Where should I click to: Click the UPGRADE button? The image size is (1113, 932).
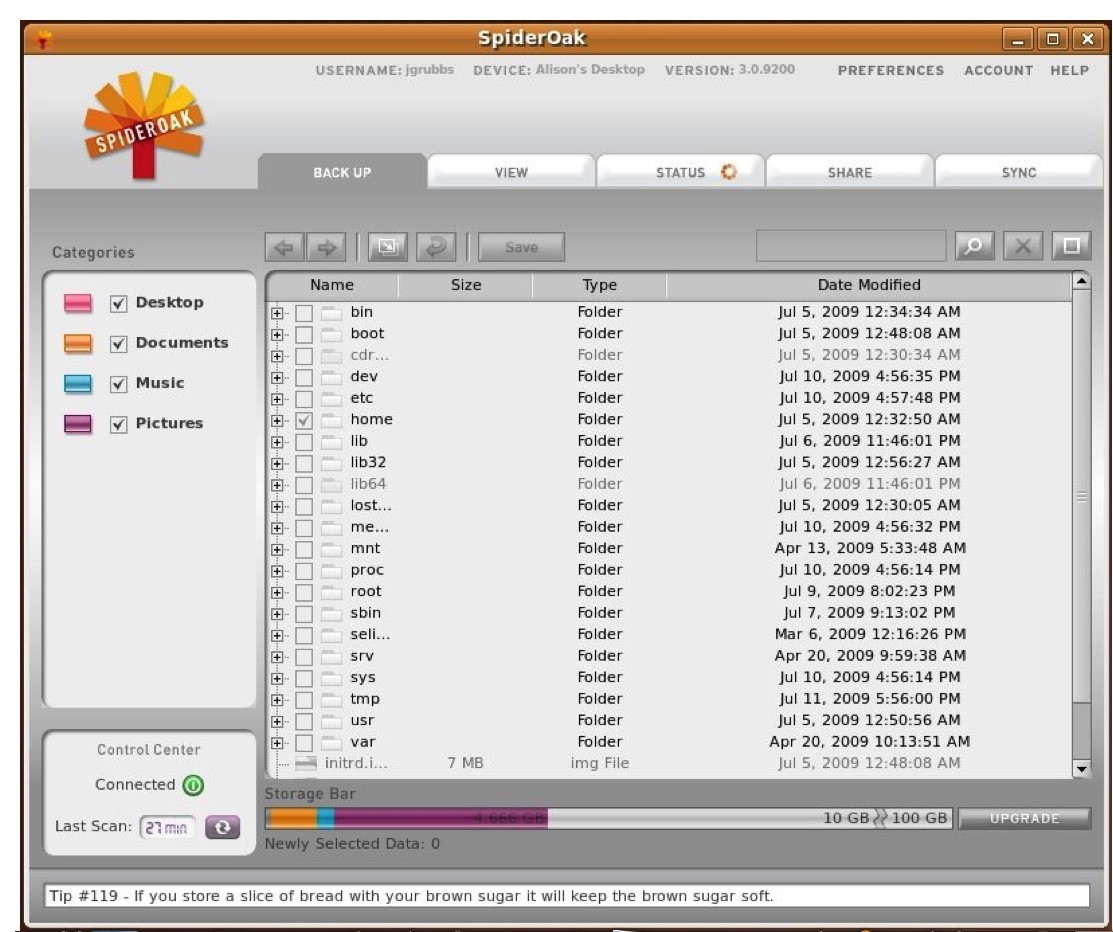pos(1024,818)
